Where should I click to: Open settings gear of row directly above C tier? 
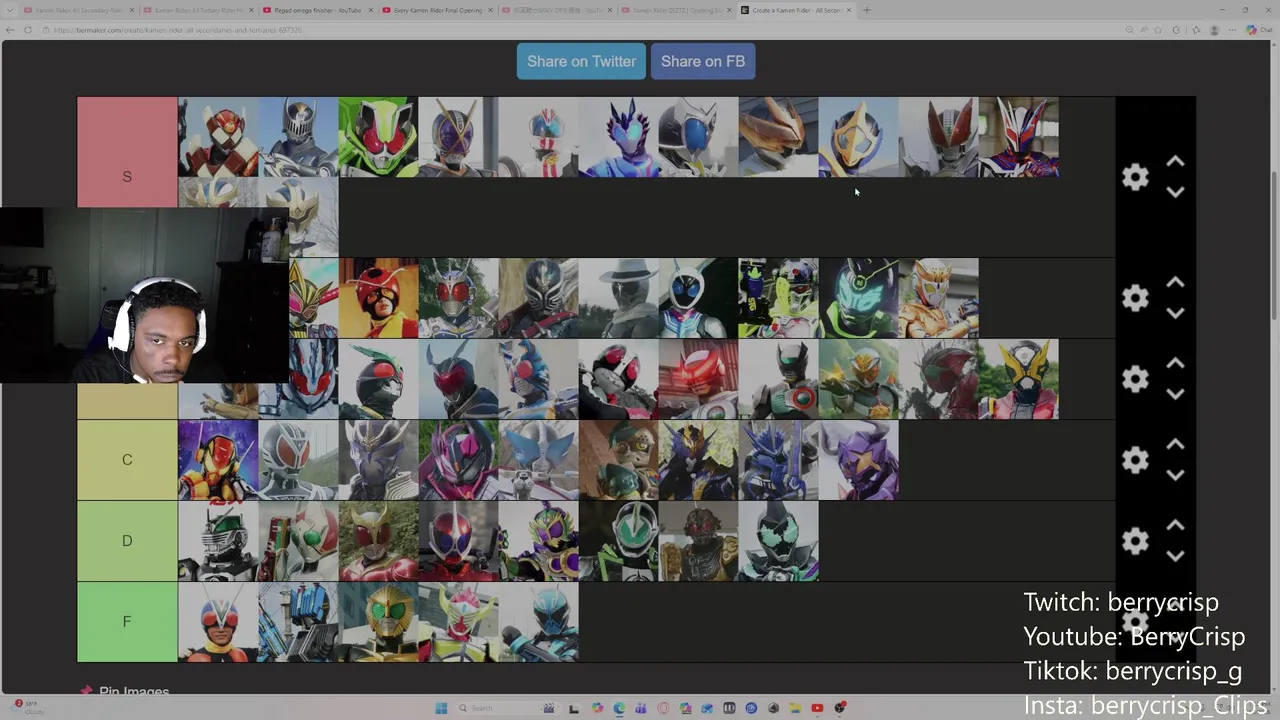pyautogui.click(x=1135, y=379)
